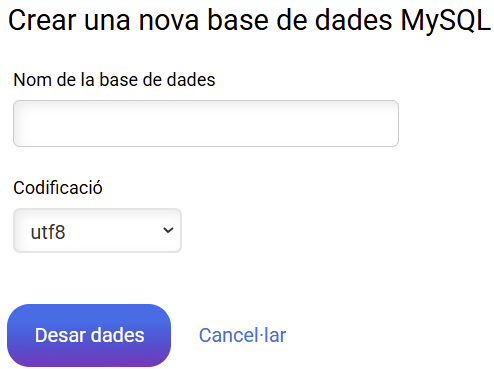Click the down arrow icon of Codificació select
This screenshot has width=494, height=369.
point(168,230)
